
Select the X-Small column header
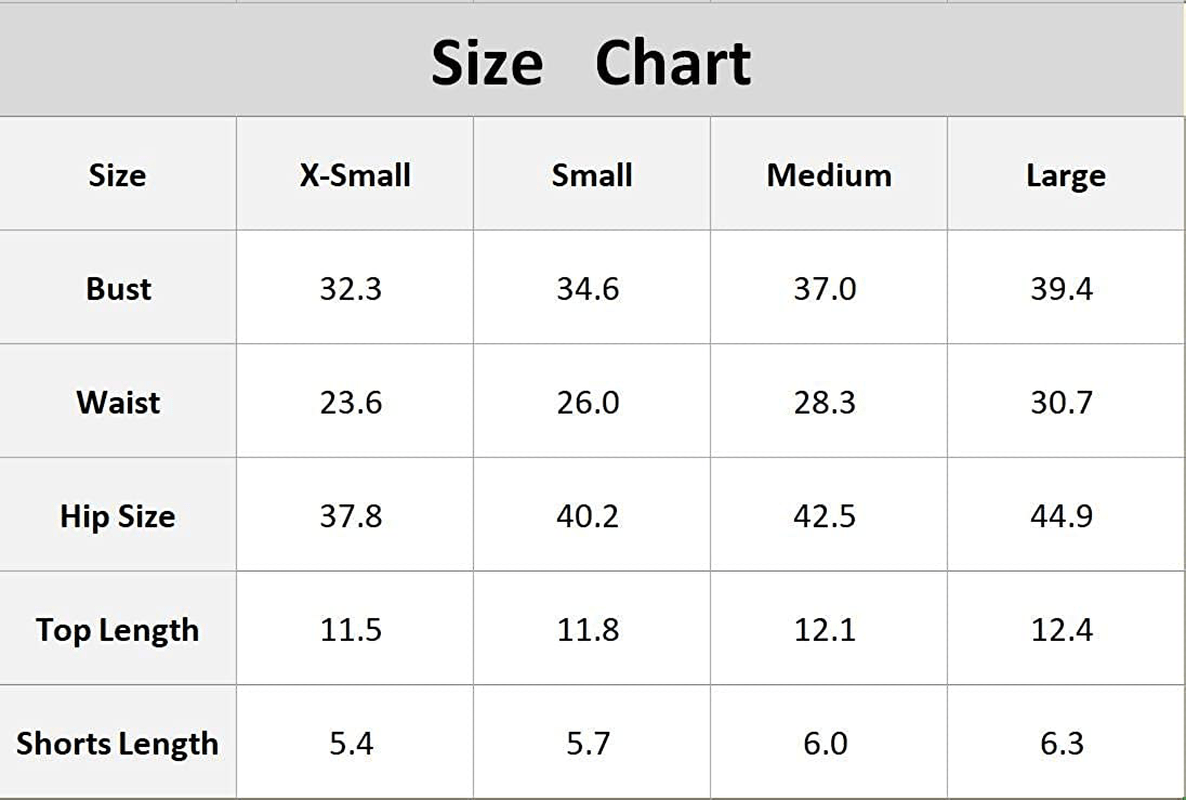click(x=355, y=175)
